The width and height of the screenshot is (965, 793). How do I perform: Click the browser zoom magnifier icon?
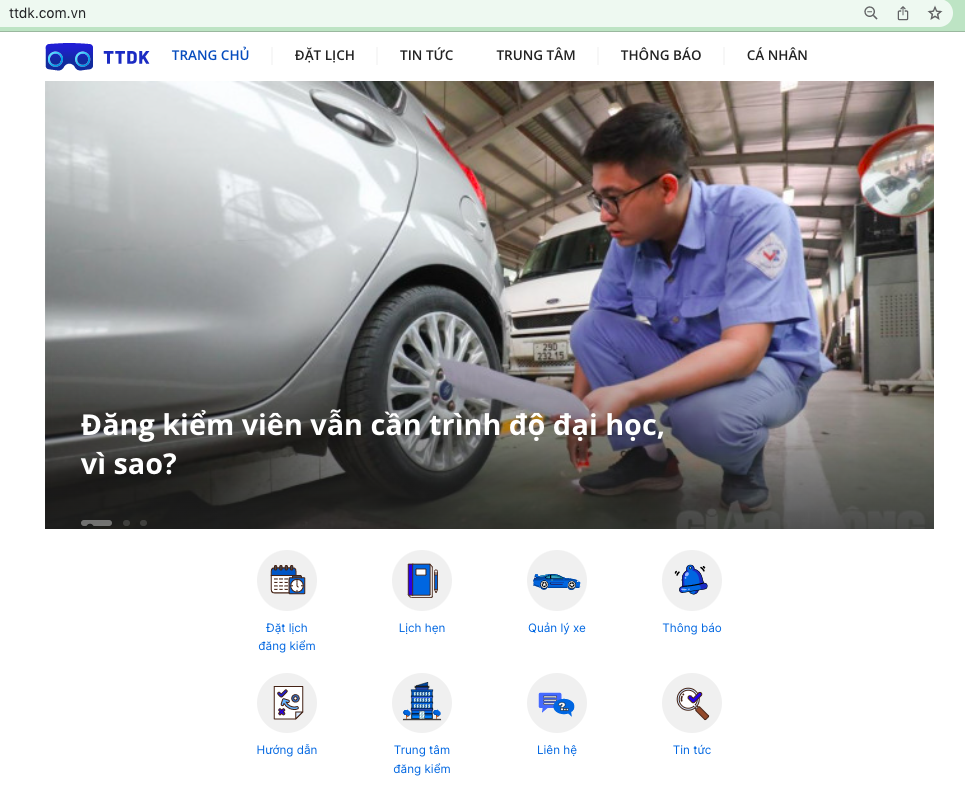[x=870, y=13]
